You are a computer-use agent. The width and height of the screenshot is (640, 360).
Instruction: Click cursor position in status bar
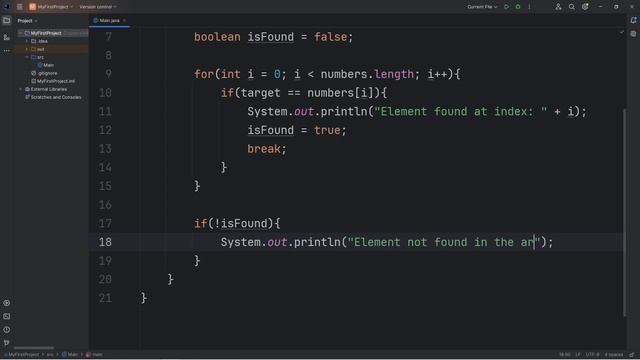click(x=564, y=355)
